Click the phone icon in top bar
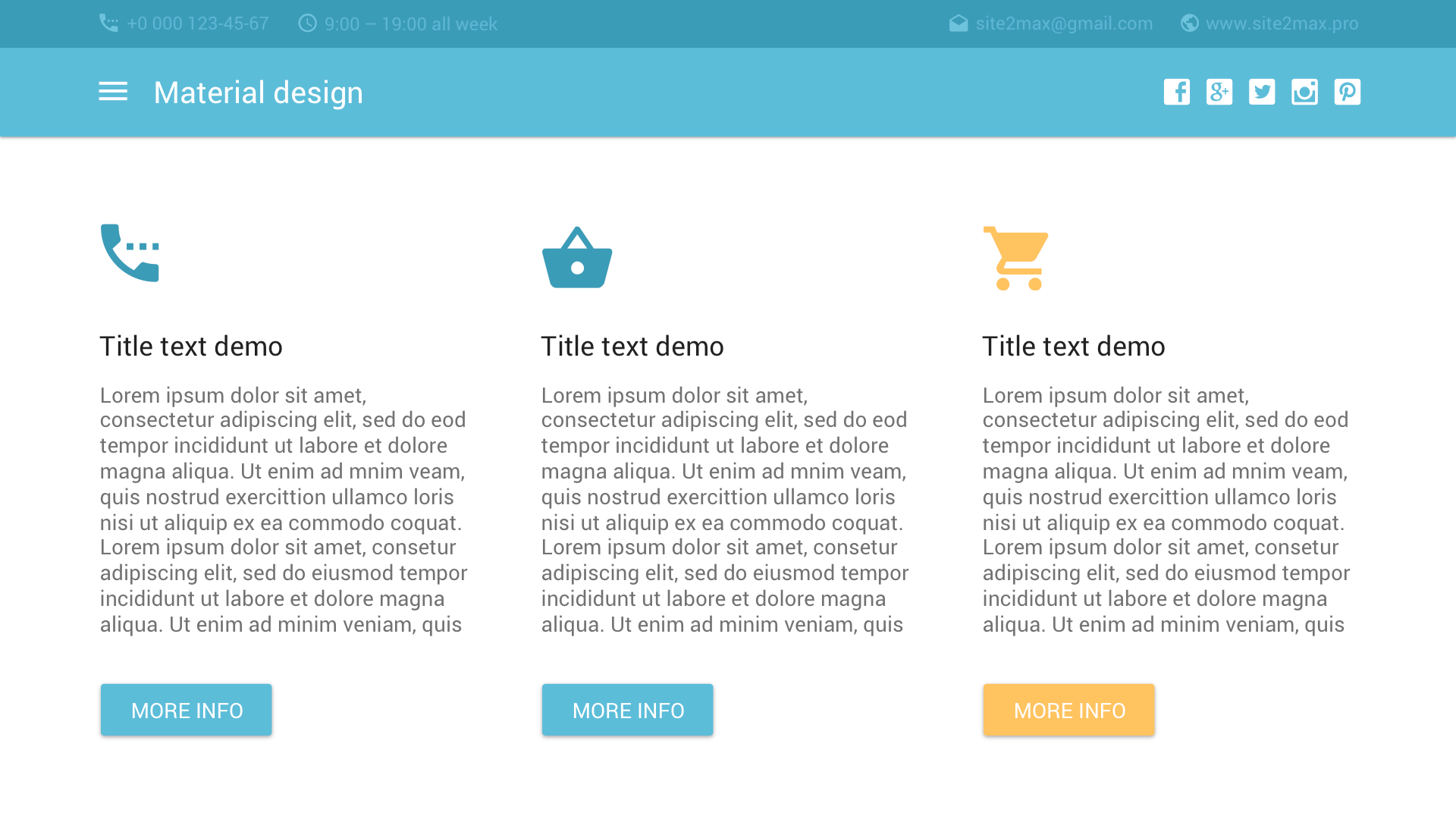The height and width of the screenshot is (819, 1456). click(108, 24)
